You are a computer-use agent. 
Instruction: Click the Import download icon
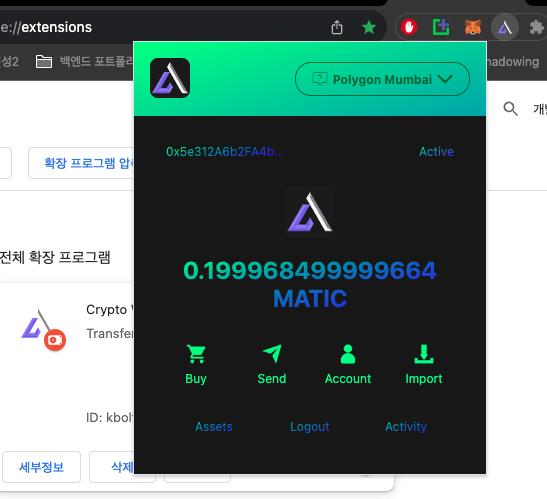tap(424, 354)
